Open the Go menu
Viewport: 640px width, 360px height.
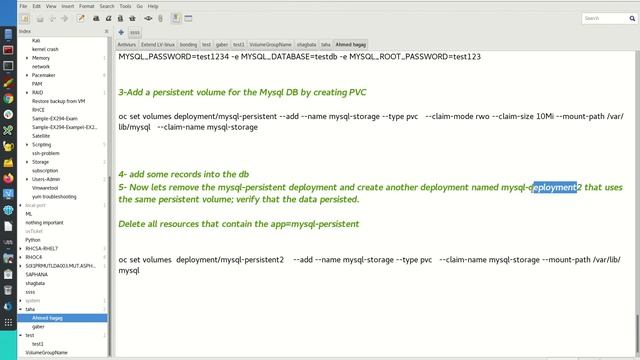pyautogui.click(x=140, y=6)
